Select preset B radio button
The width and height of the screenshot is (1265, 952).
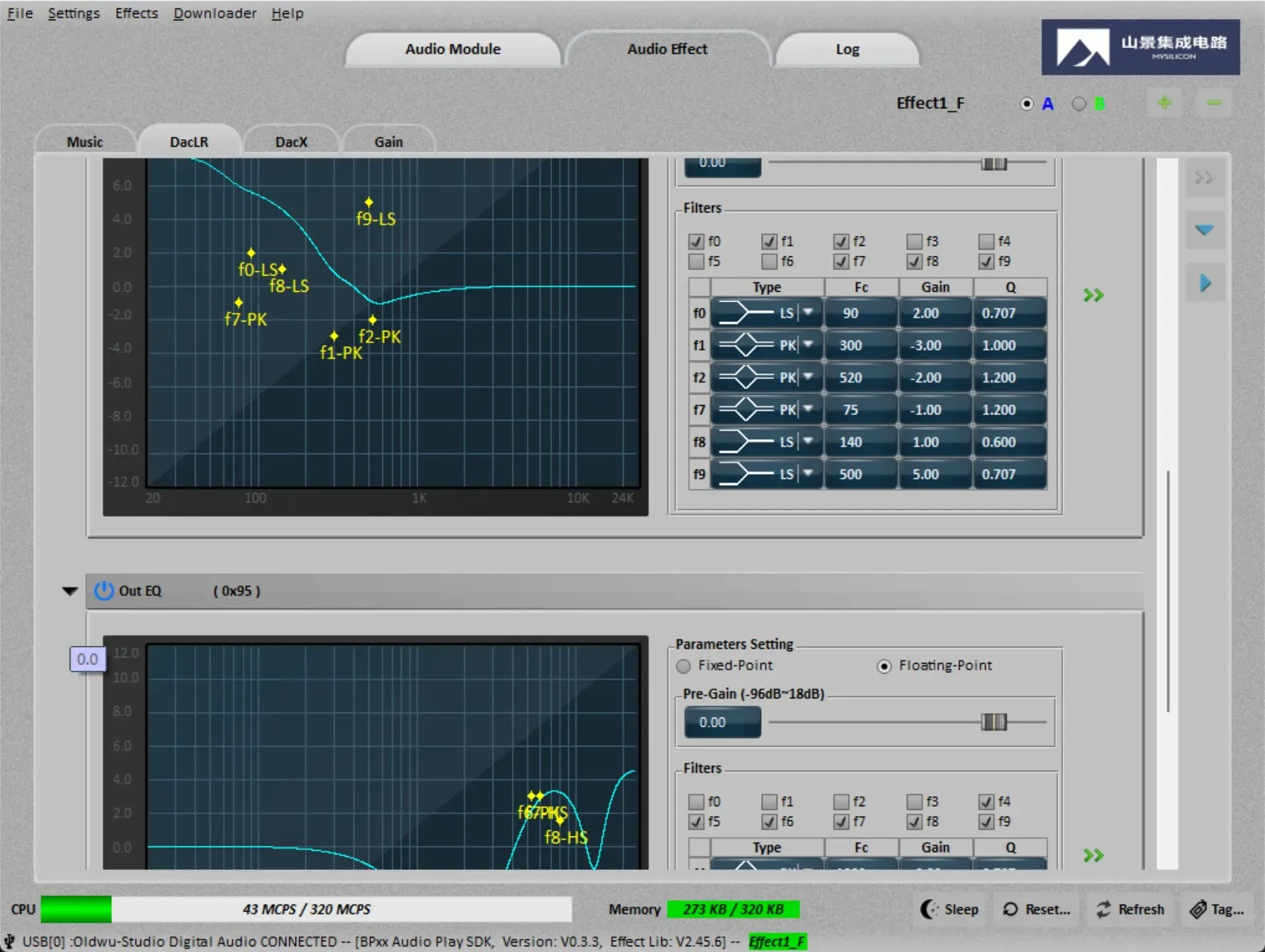[1079, 104]
